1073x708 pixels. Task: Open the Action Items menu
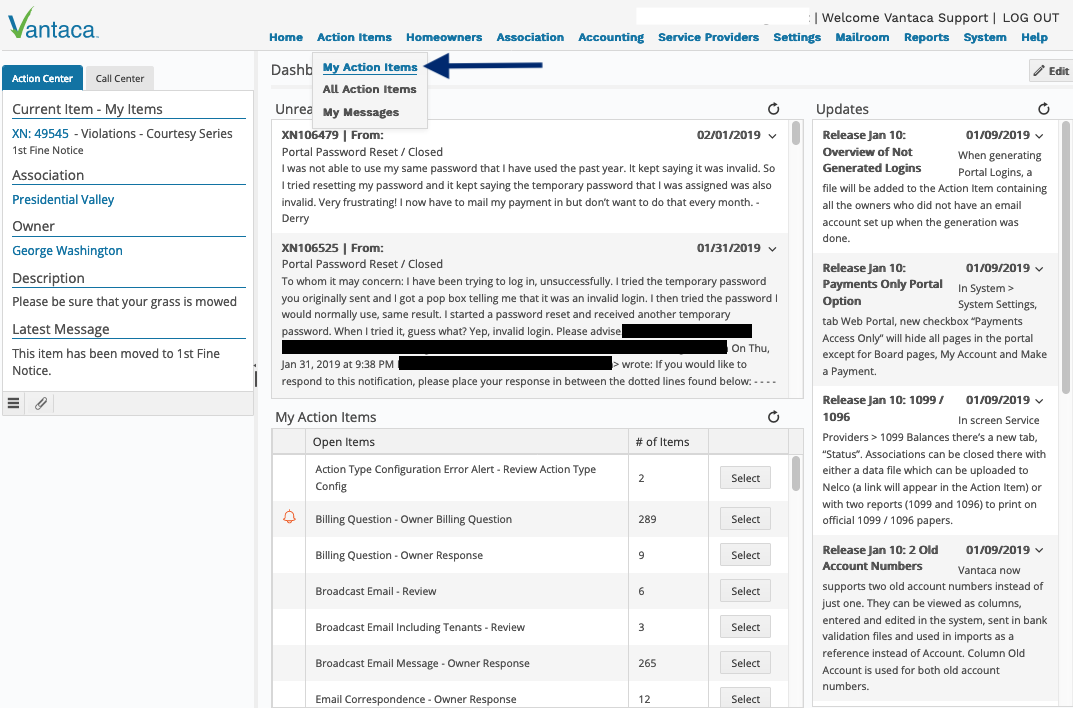click(354, 37)
